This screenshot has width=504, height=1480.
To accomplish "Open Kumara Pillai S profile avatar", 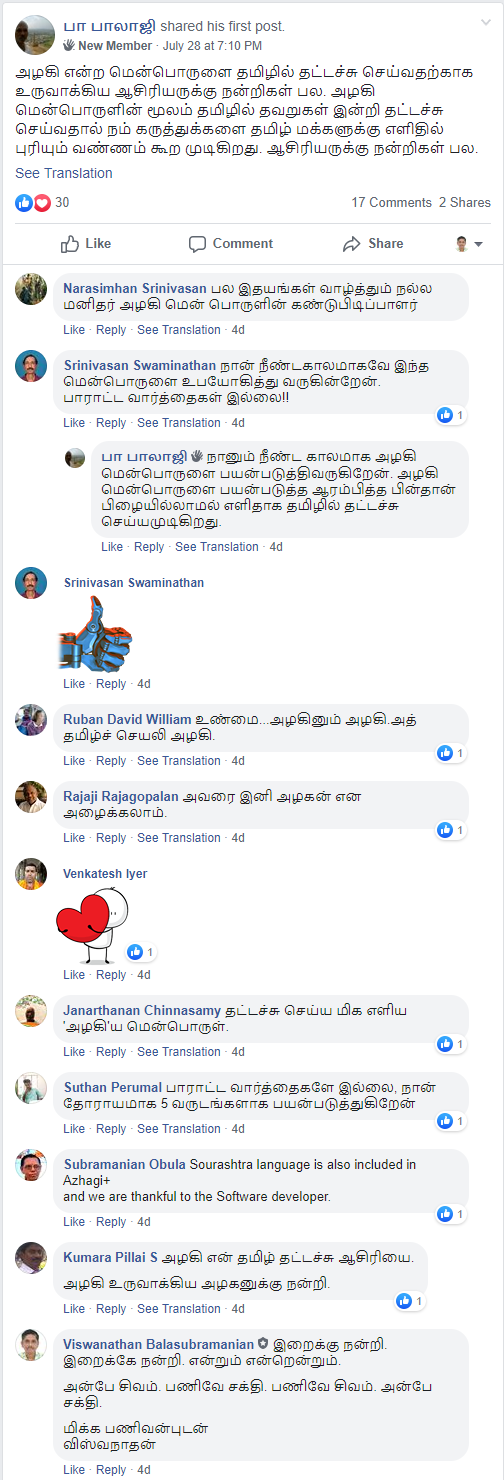I will click(x=31, y=1258).
